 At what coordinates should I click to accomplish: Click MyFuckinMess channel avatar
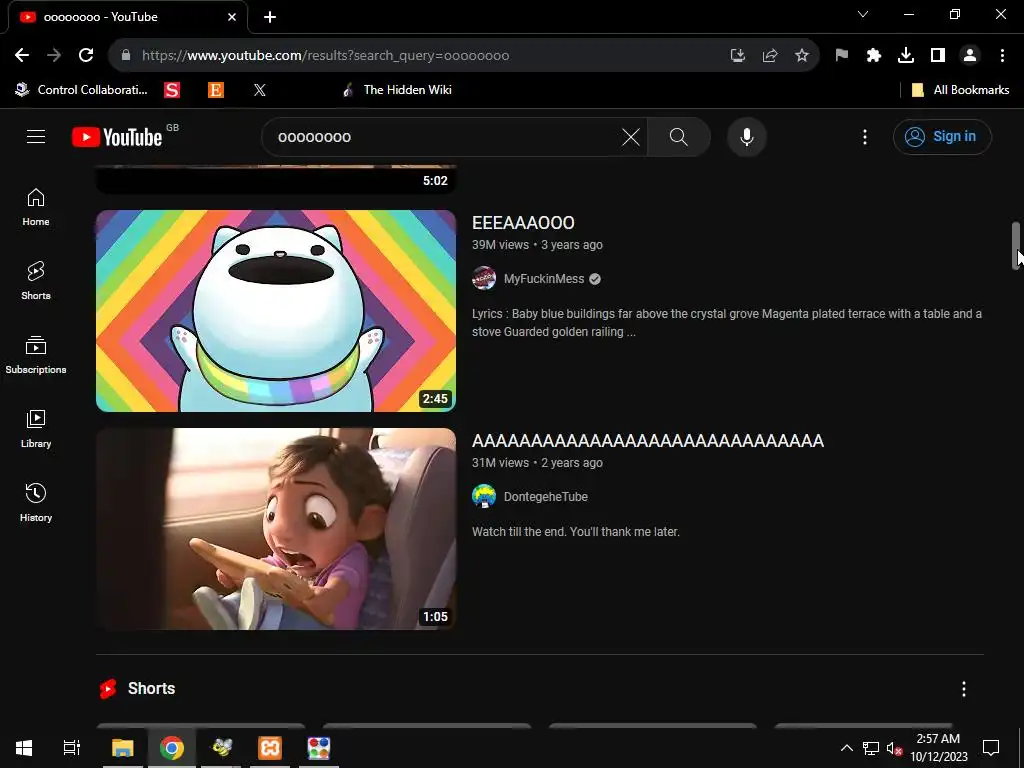point(484,278)
